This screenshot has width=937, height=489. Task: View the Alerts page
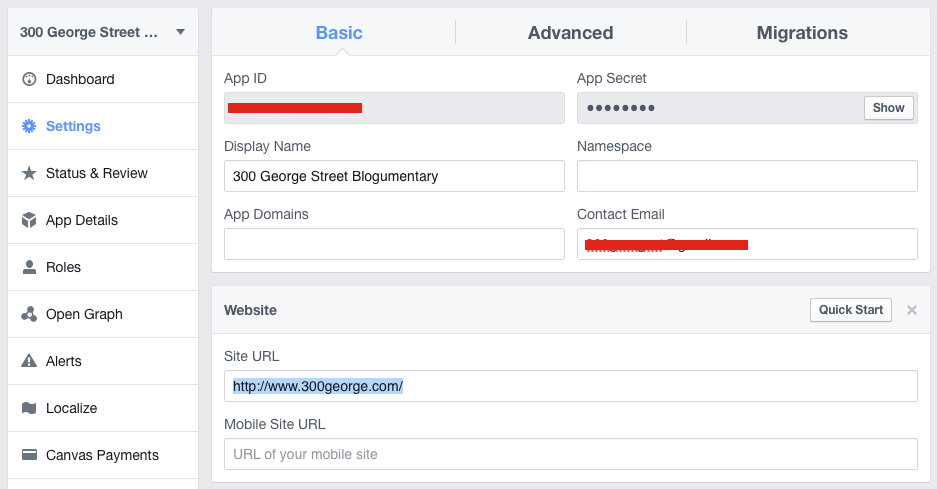point(103,361)
